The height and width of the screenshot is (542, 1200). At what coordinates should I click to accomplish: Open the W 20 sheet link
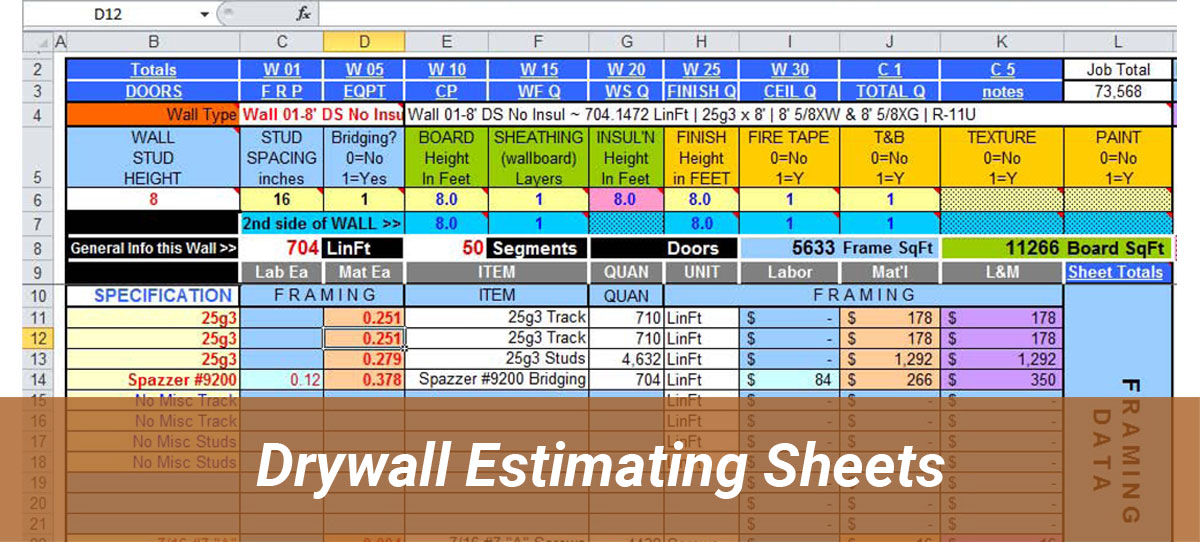point(626,70)
